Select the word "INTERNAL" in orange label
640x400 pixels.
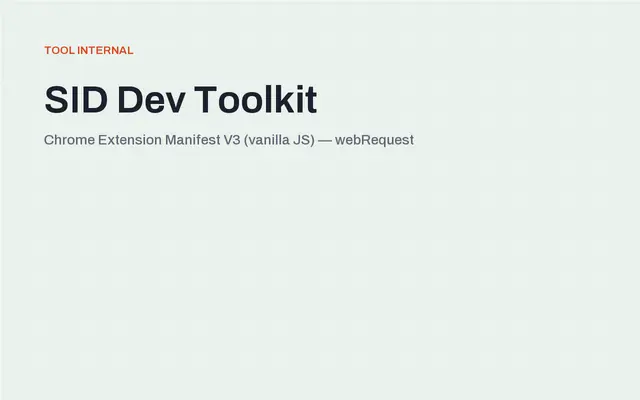[105, 50]
